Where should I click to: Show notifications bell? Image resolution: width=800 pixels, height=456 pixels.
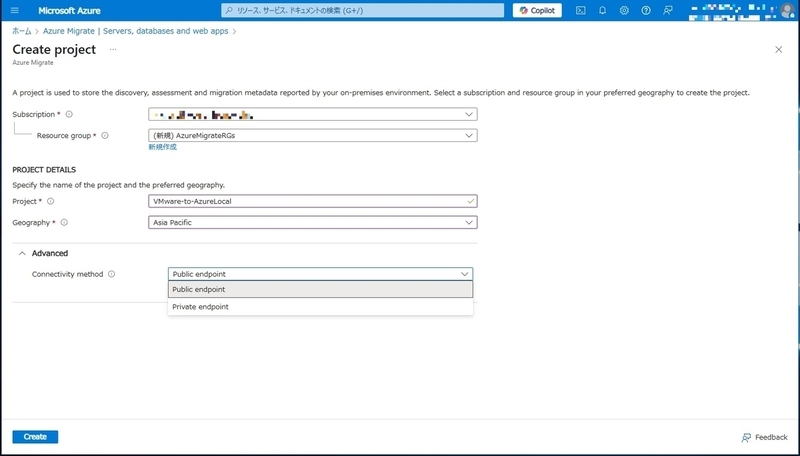(603, 10)
